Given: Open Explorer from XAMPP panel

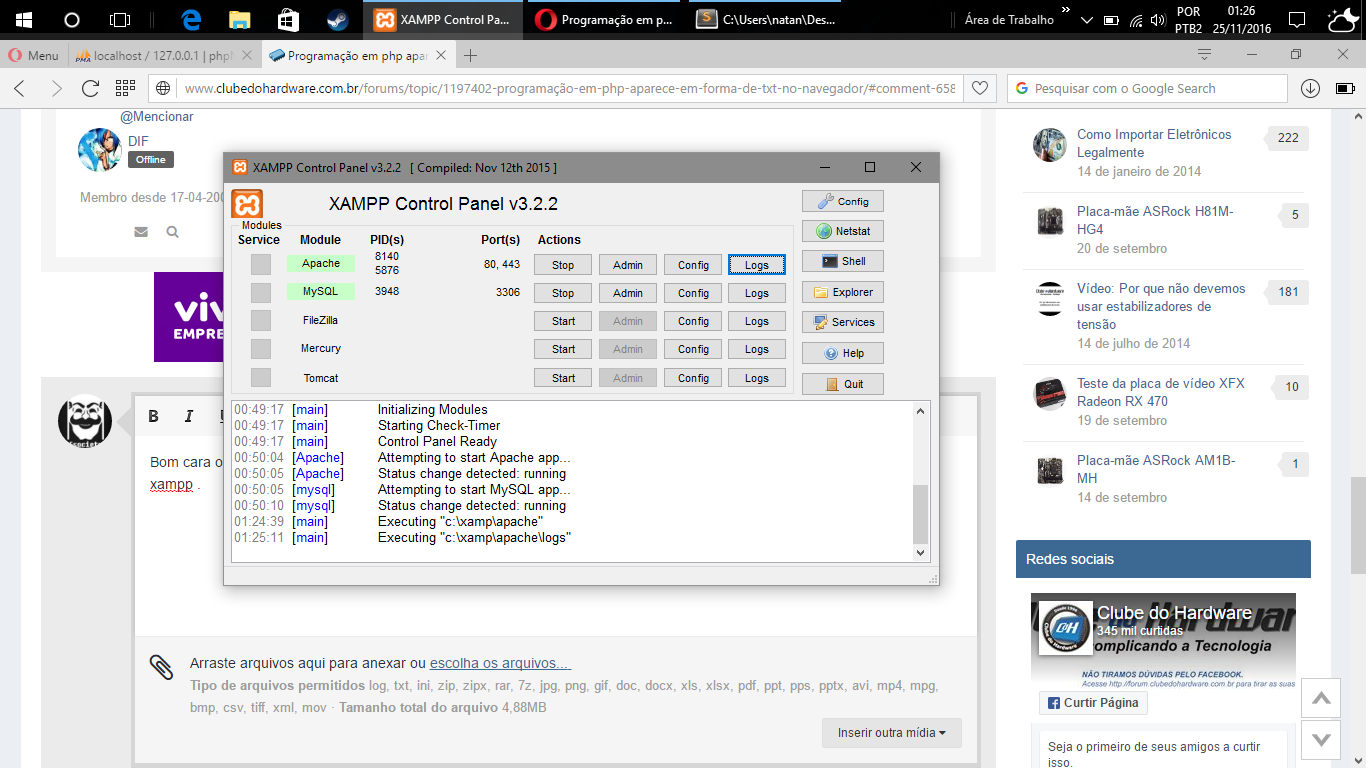Looking at the screenshot, I should pos(843,292).
